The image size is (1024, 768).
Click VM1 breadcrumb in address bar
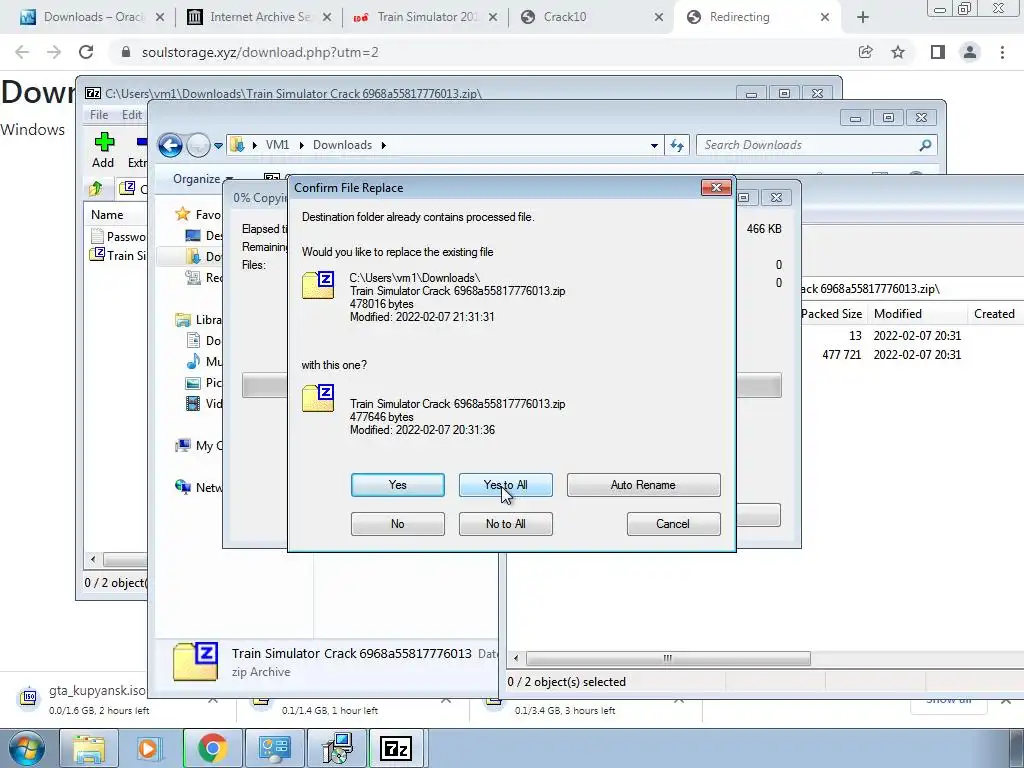tap(277, 145)
